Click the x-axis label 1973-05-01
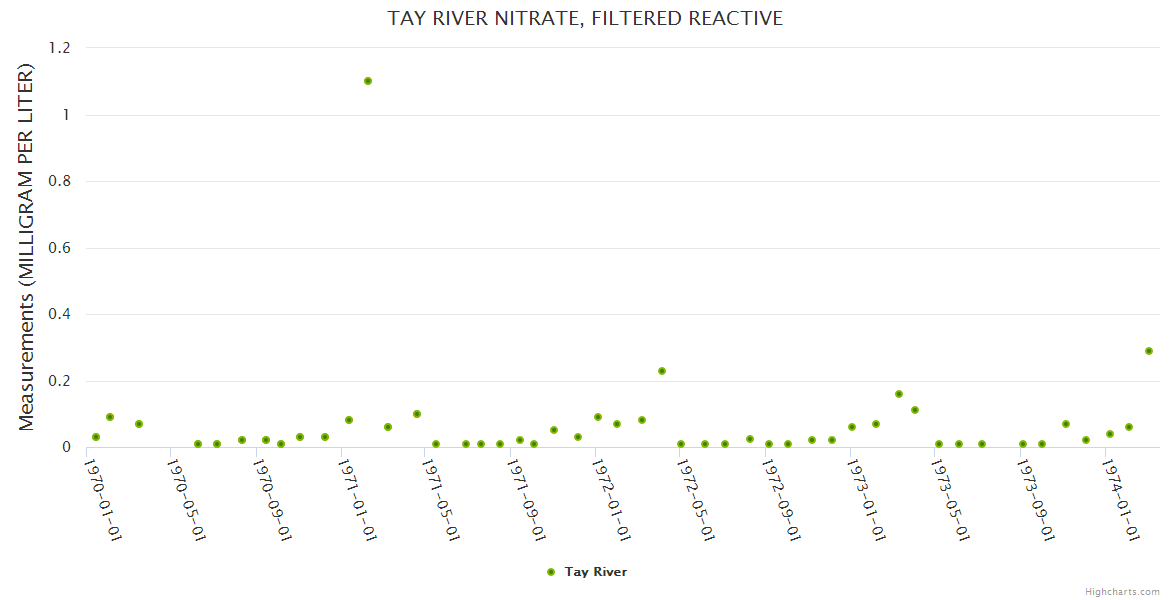 (951, 500)
